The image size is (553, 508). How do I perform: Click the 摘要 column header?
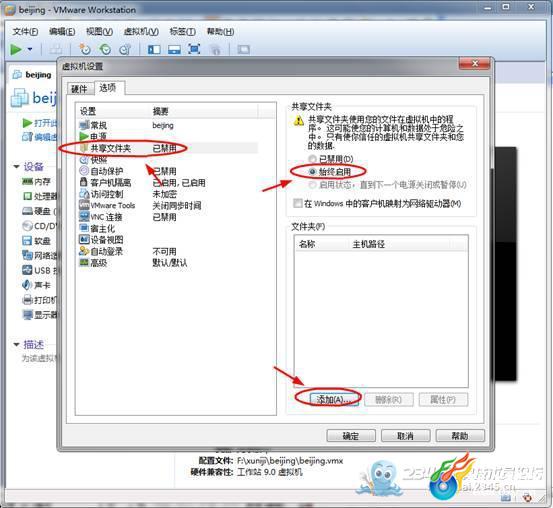coord(204,111)
